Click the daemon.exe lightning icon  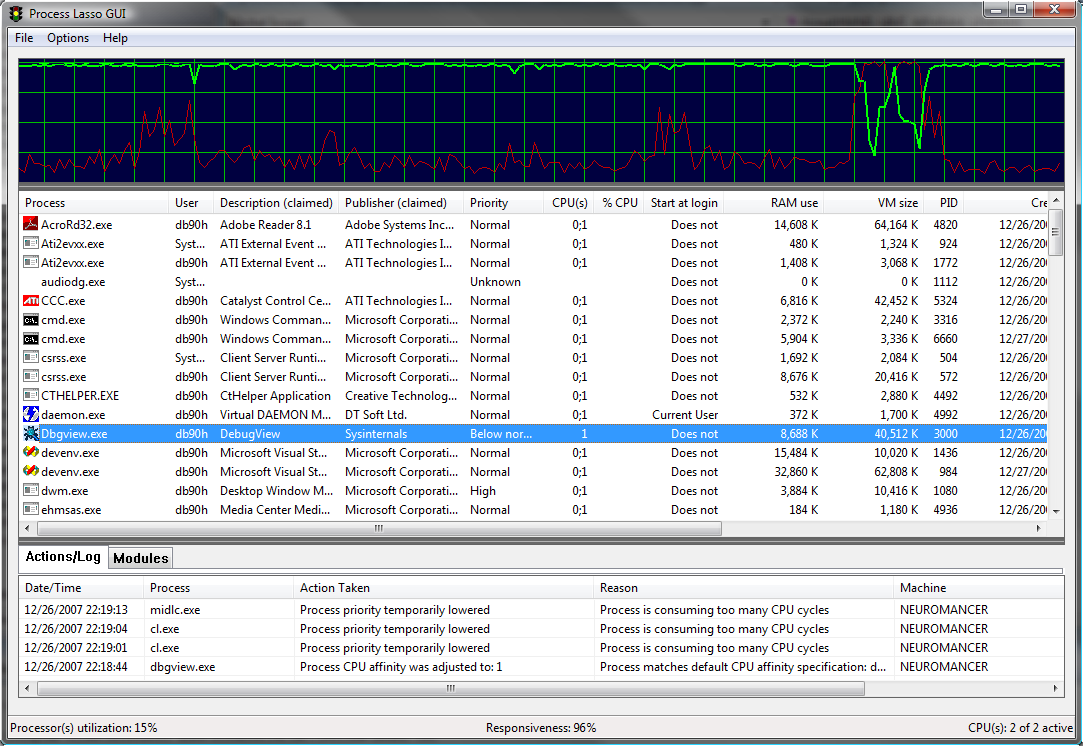(x=30, y=414)
